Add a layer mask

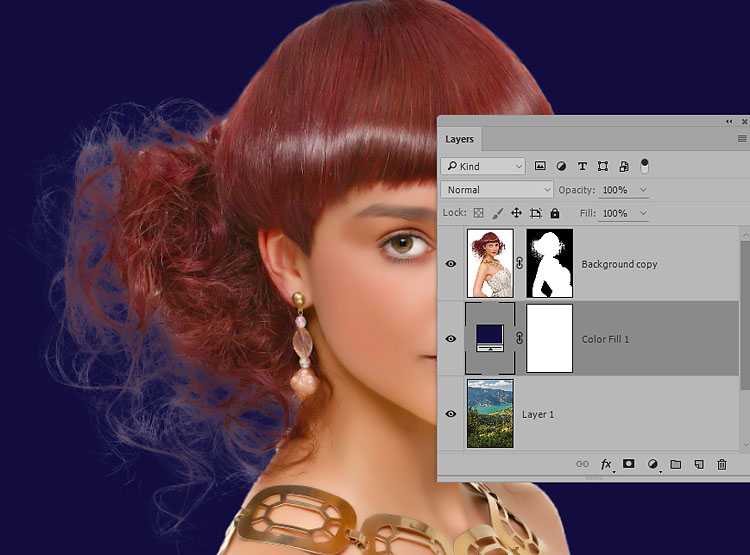[x=629, y=464]
